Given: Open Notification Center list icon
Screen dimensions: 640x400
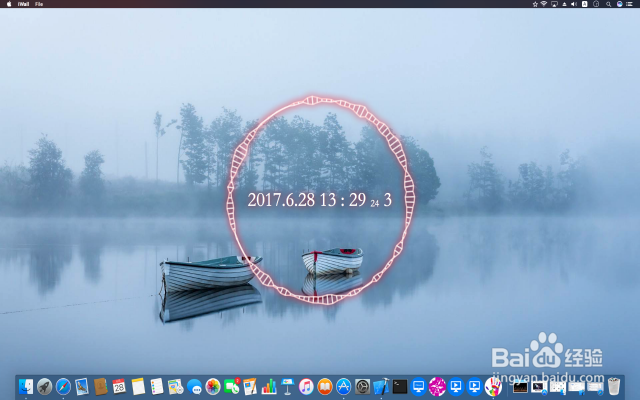Looking at the screenshot, I should coord(629,4).
